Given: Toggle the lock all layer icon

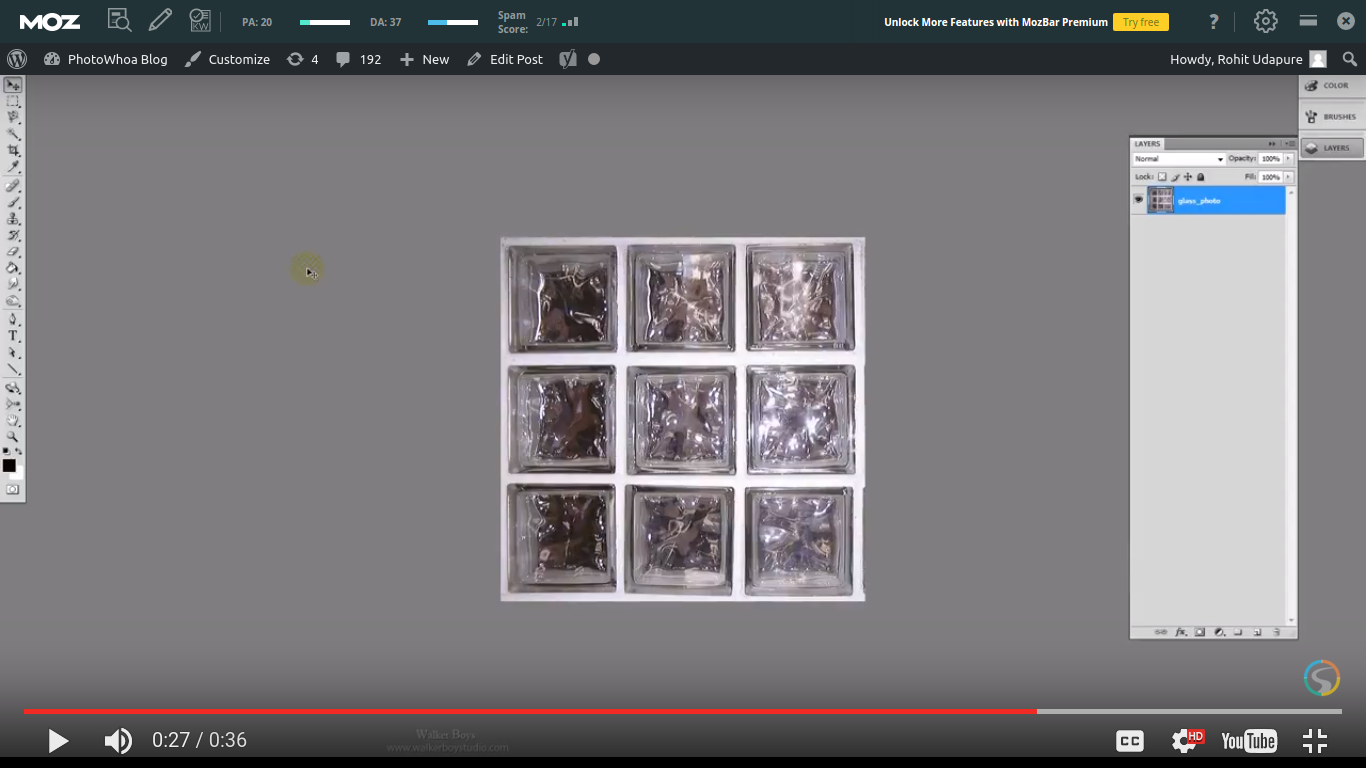Looking at the screenshot, I should click(1201, 177).
